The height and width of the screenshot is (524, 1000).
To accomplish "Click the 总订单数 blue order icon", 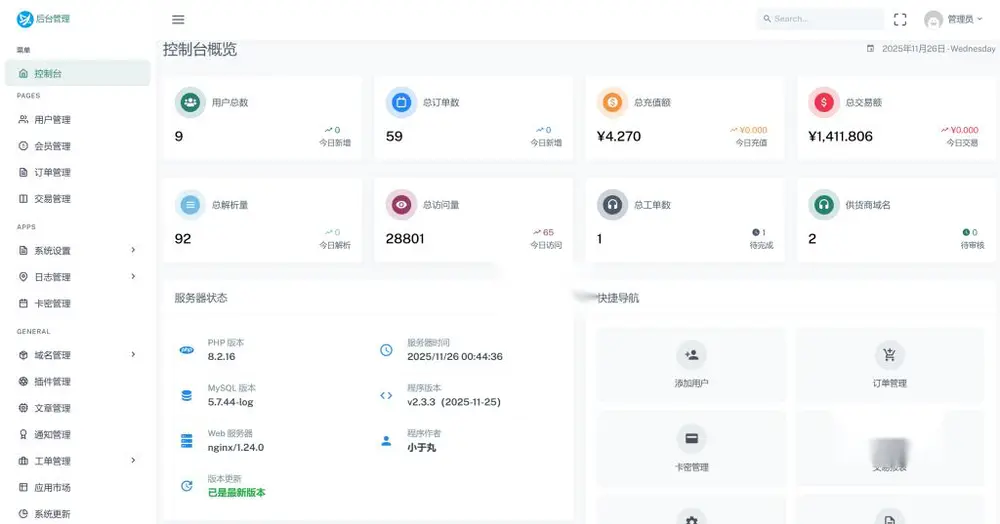I will click(x=401, y=102).
